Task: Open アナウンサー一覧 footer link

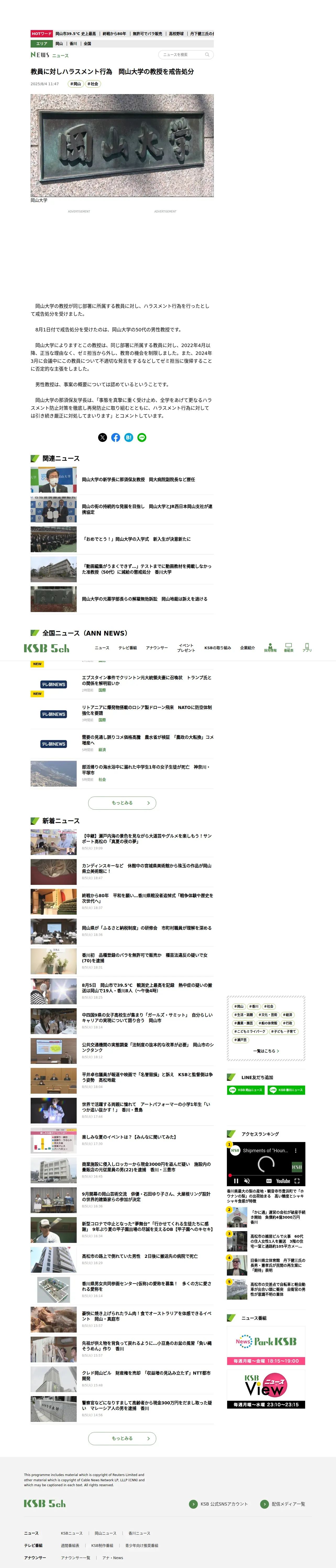Action: pos(76,1557)
